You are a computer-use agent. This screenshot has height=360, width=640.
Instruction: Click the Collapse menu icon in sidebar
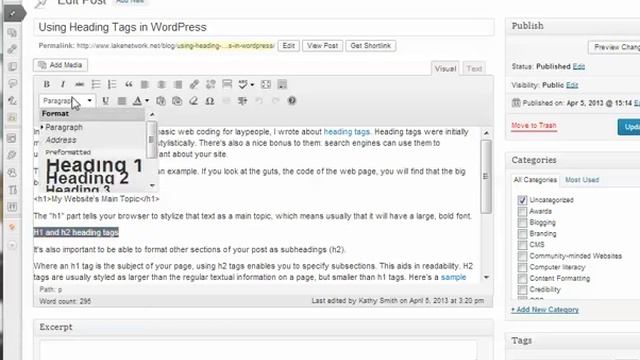coord(12,245)
